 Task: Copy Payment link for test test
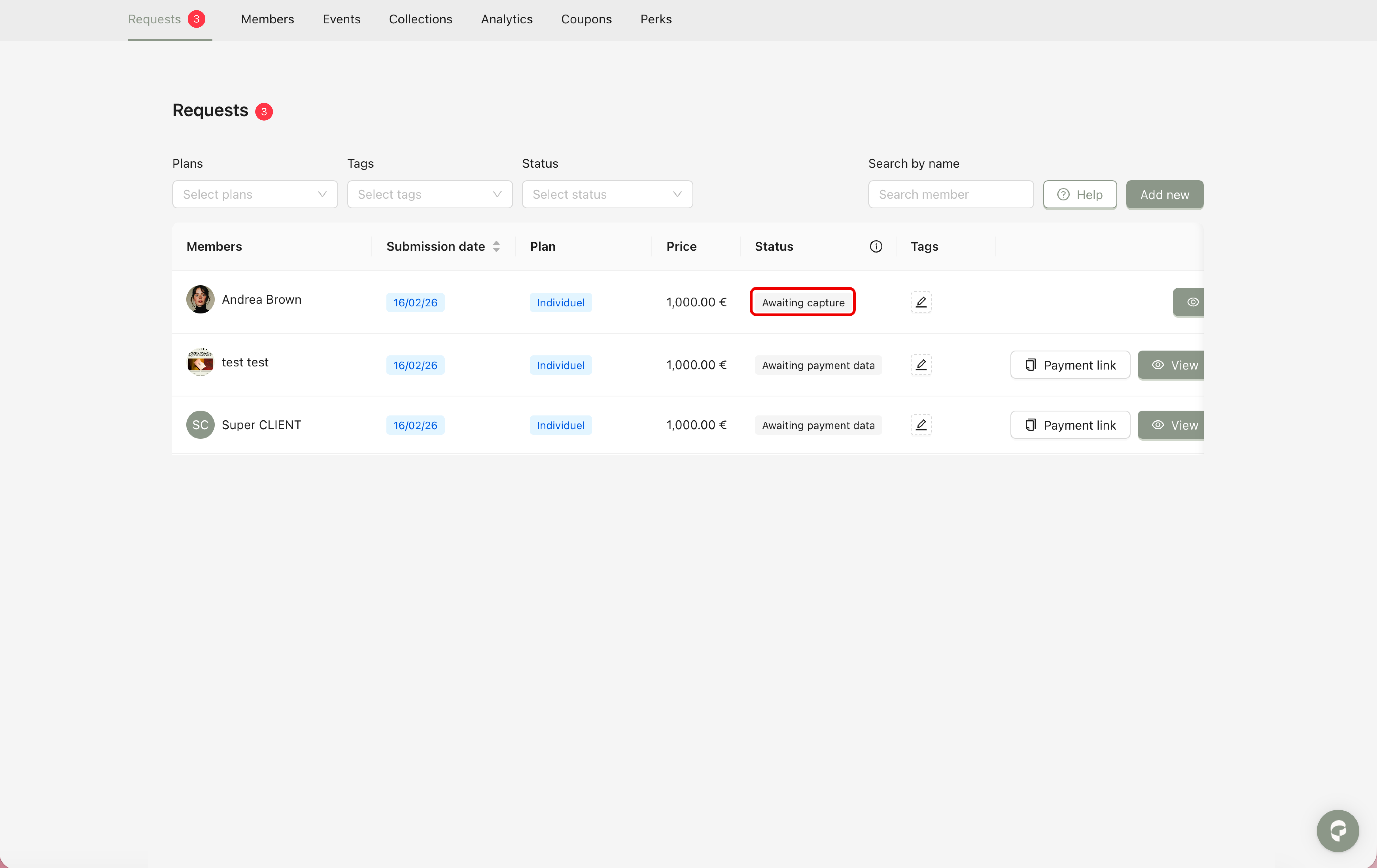[1069, 365]
